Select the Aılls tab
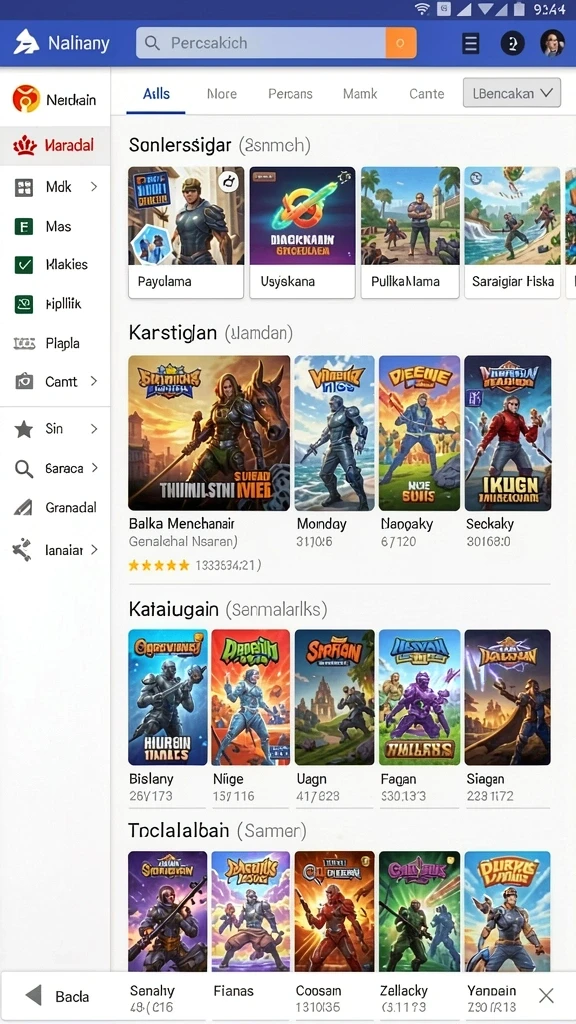Image resolution: width=576 pixels, height=1024 pixels. coord(156,93)
